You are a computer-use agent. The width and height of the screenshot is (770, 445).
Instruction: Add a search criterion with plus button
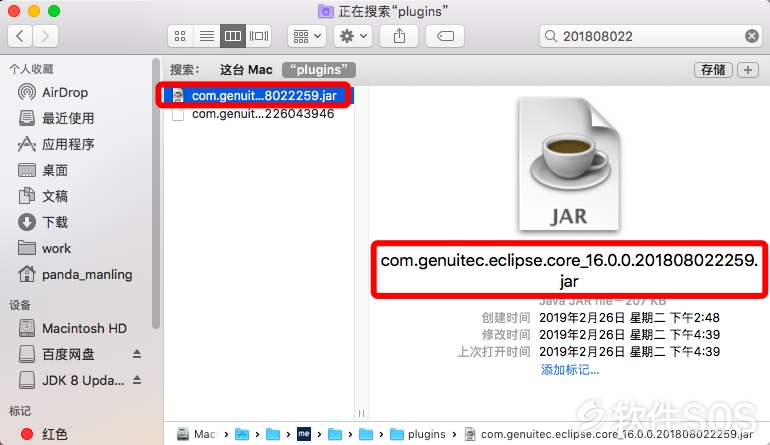pos(748,70)
